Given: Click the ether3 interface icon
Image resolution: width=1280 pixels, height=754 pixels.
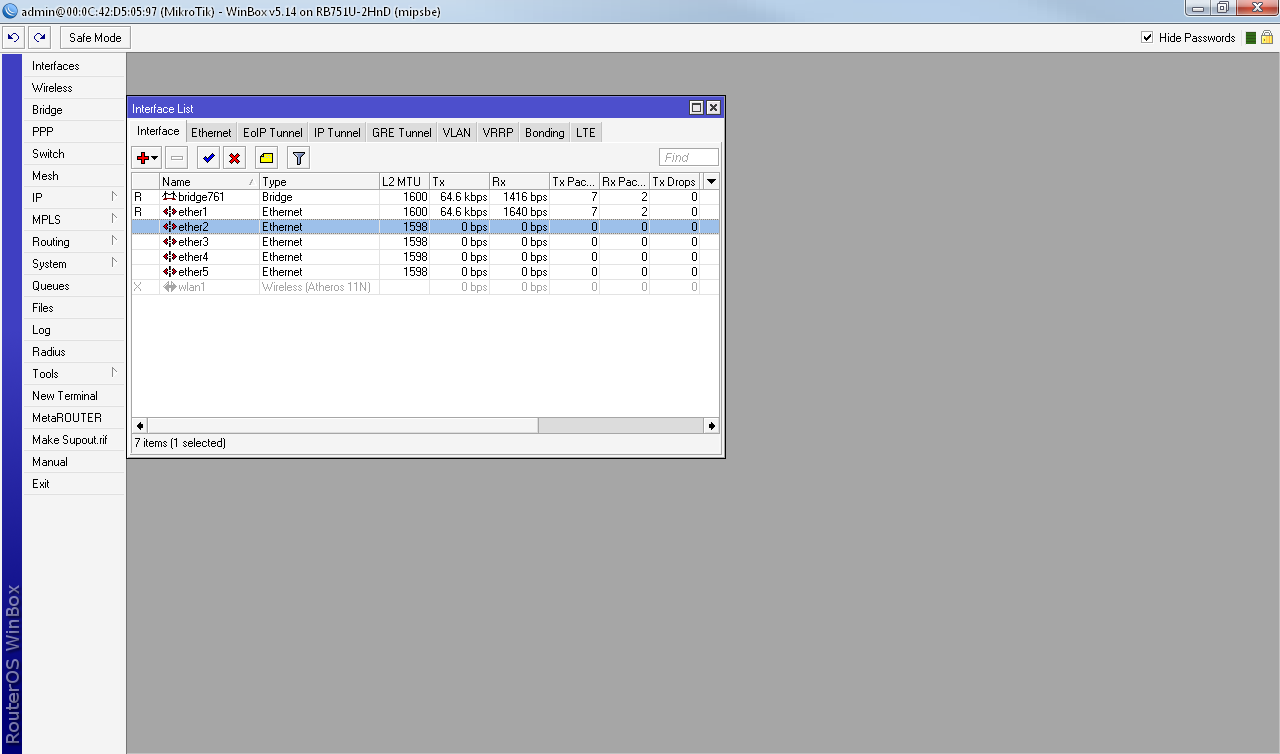Looking at the screenshot, I should pyautogui.click(x=169, y=242).
